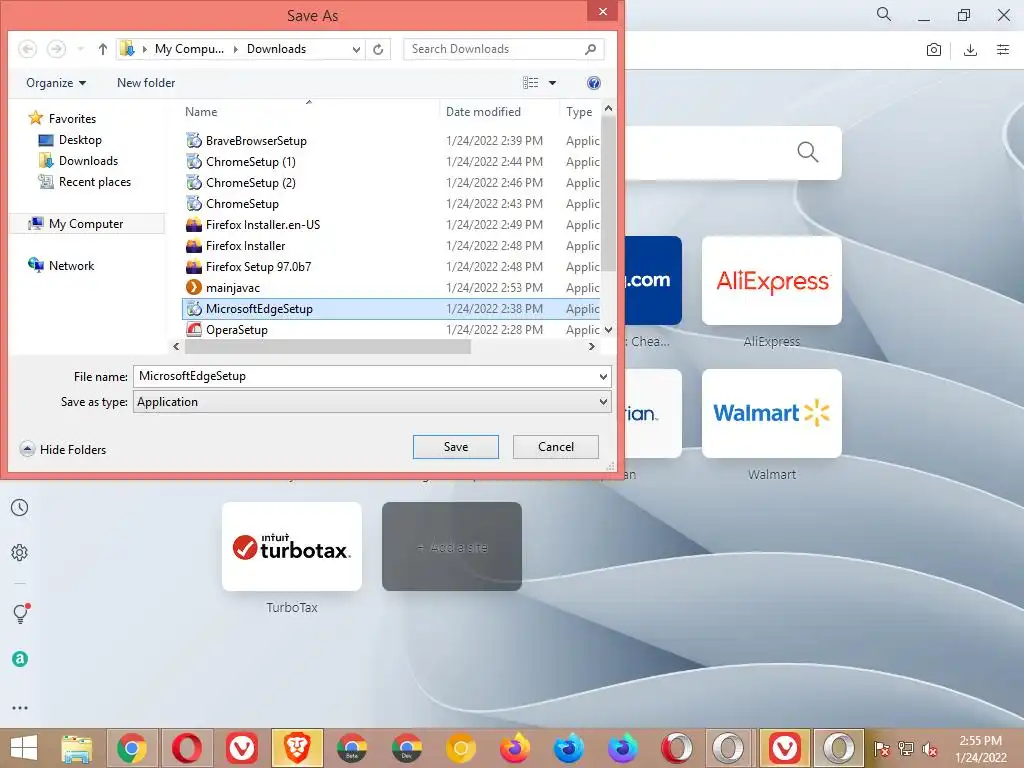Click the Save button
The width and height of the screenshot is (1024, 768).
[456, 447]
